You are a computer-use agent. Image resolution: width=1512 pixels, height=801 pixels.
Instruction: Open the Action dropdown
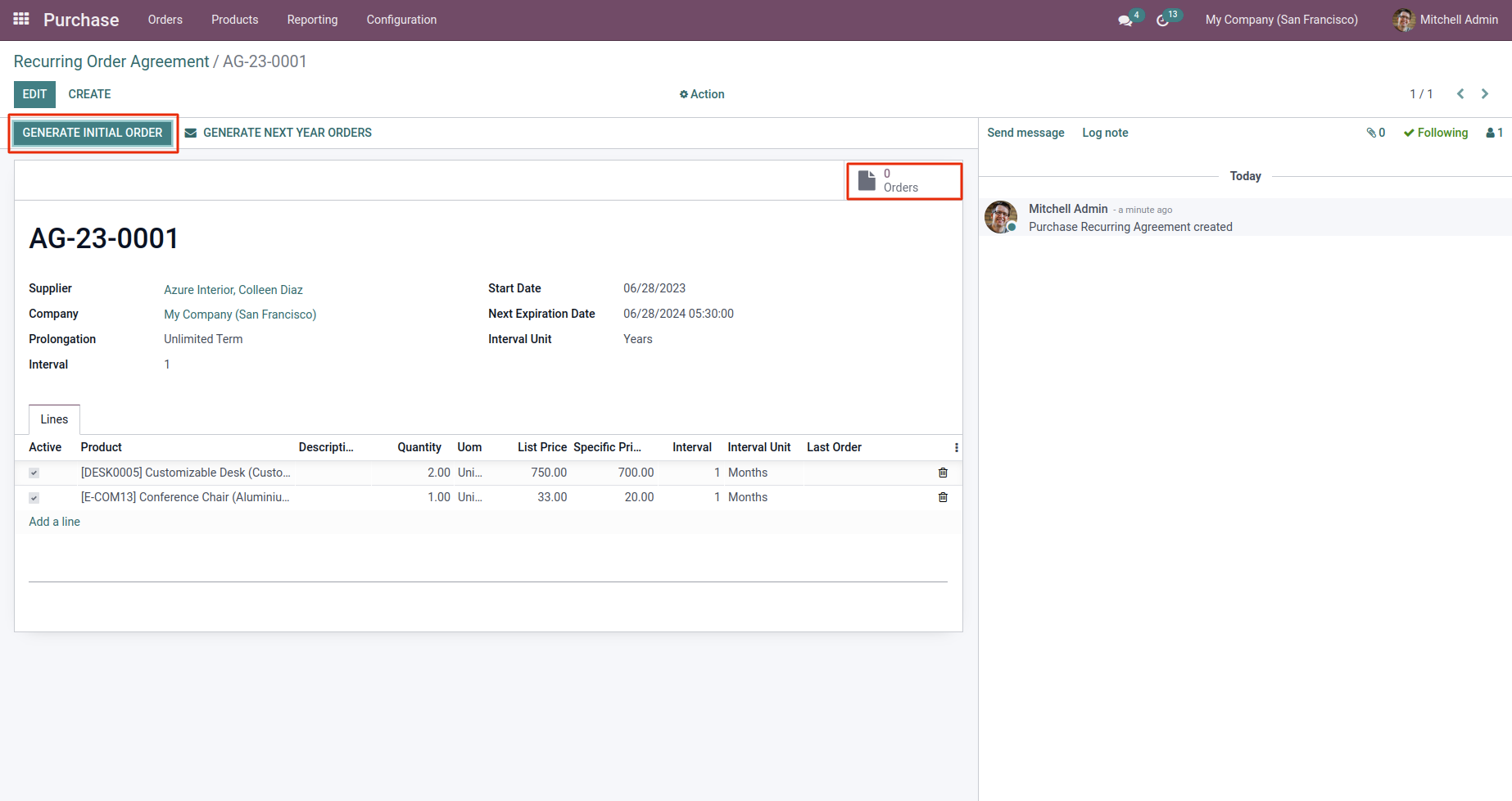tap(702, 94)
